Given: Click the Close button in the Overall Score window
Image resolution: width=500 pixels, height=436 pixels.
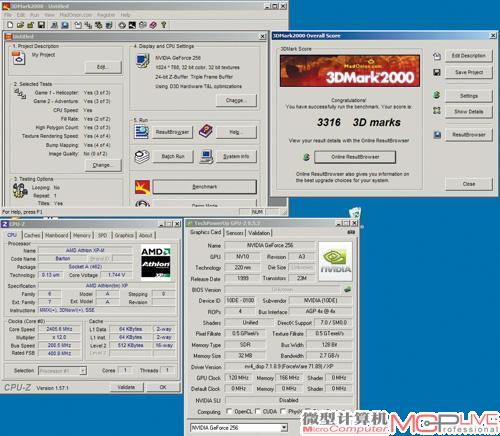Looking at the screenshot, I should click(x=469, y=184).
